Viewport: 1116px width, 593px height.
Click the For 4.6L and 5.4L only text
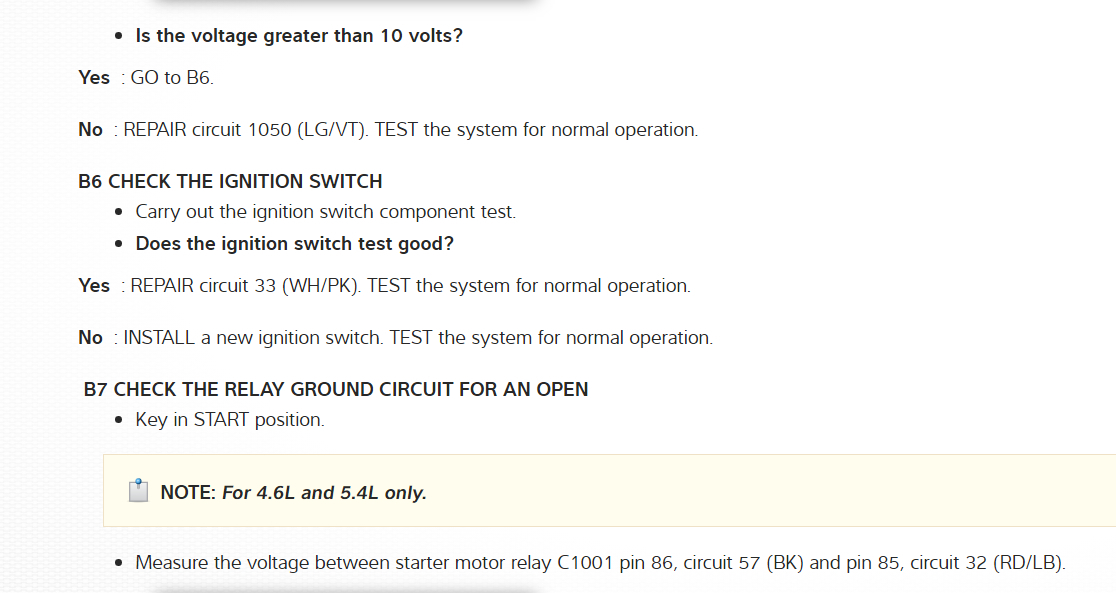[x=324, y=493]
